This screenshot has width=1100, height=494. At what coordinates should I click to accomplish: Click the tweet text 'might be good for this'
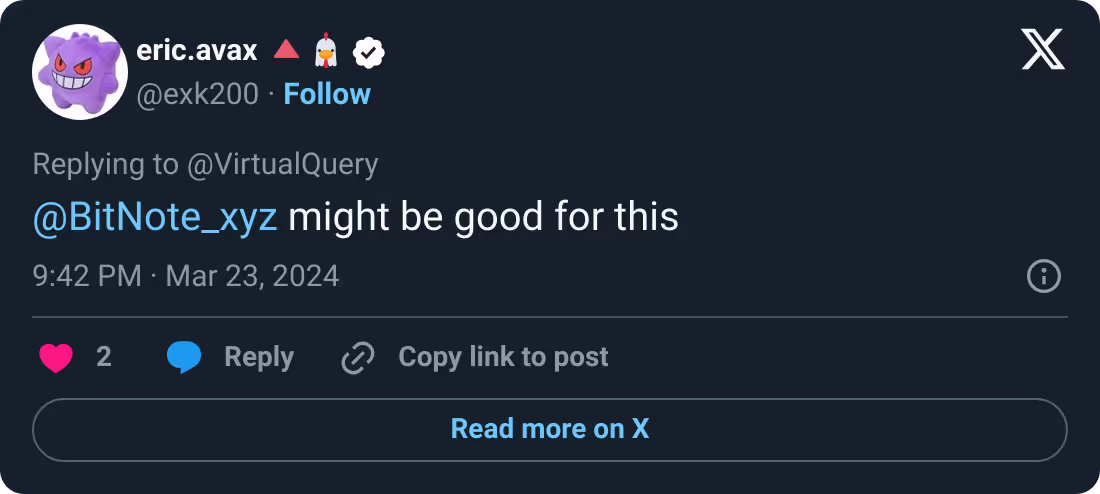click(x=483, y=218)
